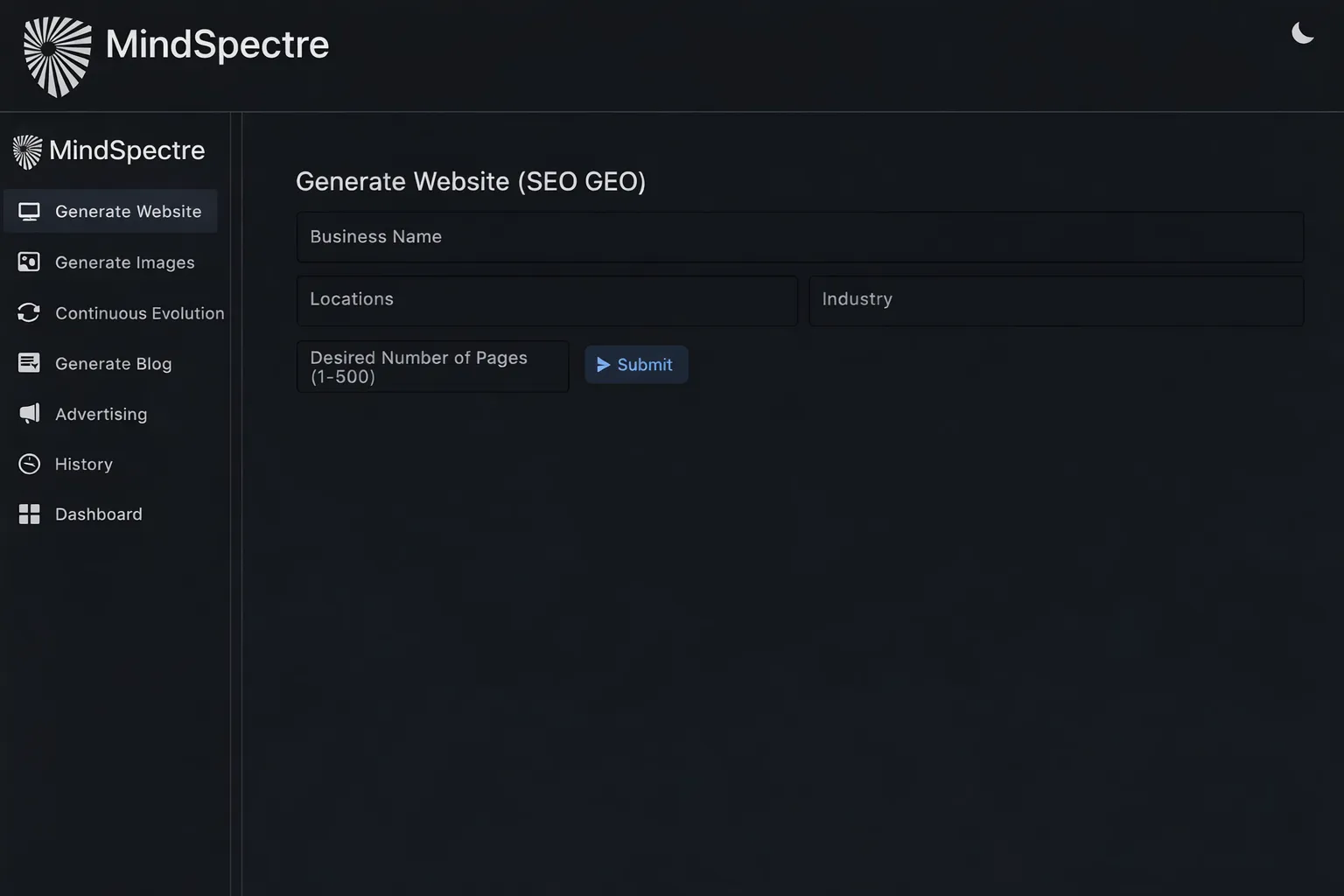Click the MindSpectre spiral logo in the sidebar
The height and width of the screenshot is (896, 1344).
[x=25, y=150]
